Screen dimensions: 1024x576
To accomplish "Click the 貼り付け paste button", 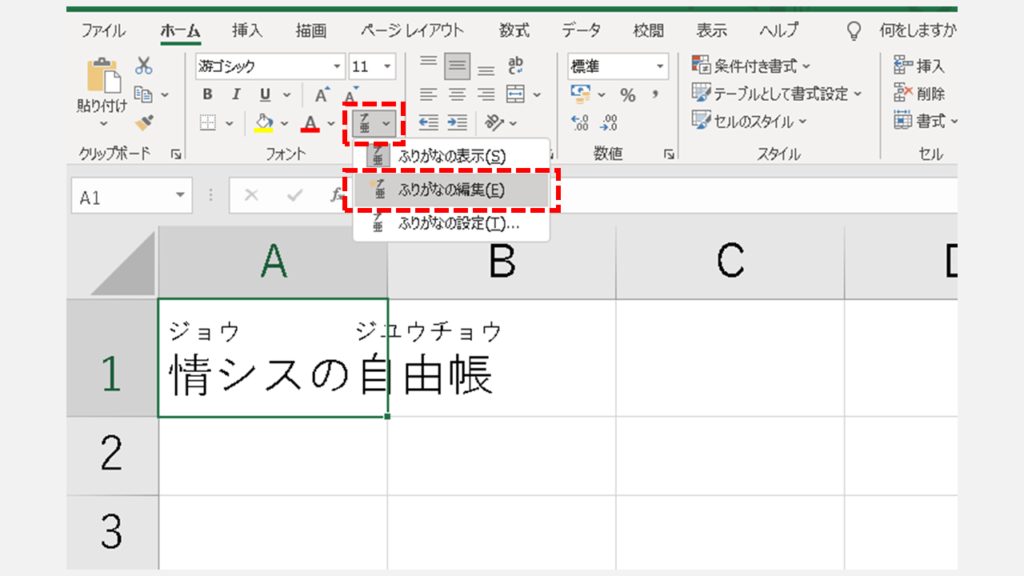I will point(102,90).
